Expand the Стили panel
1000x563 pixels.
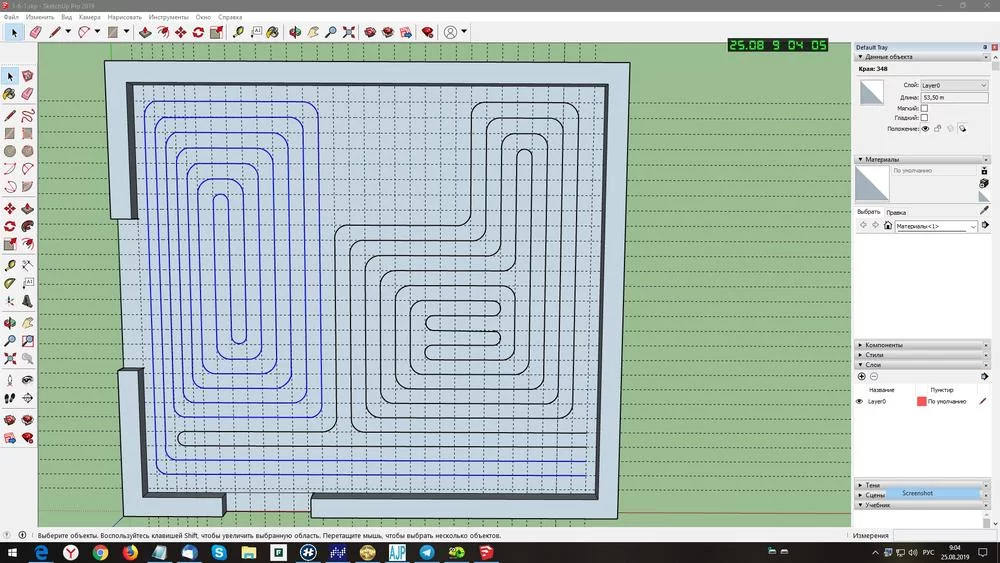coord(860,355)
